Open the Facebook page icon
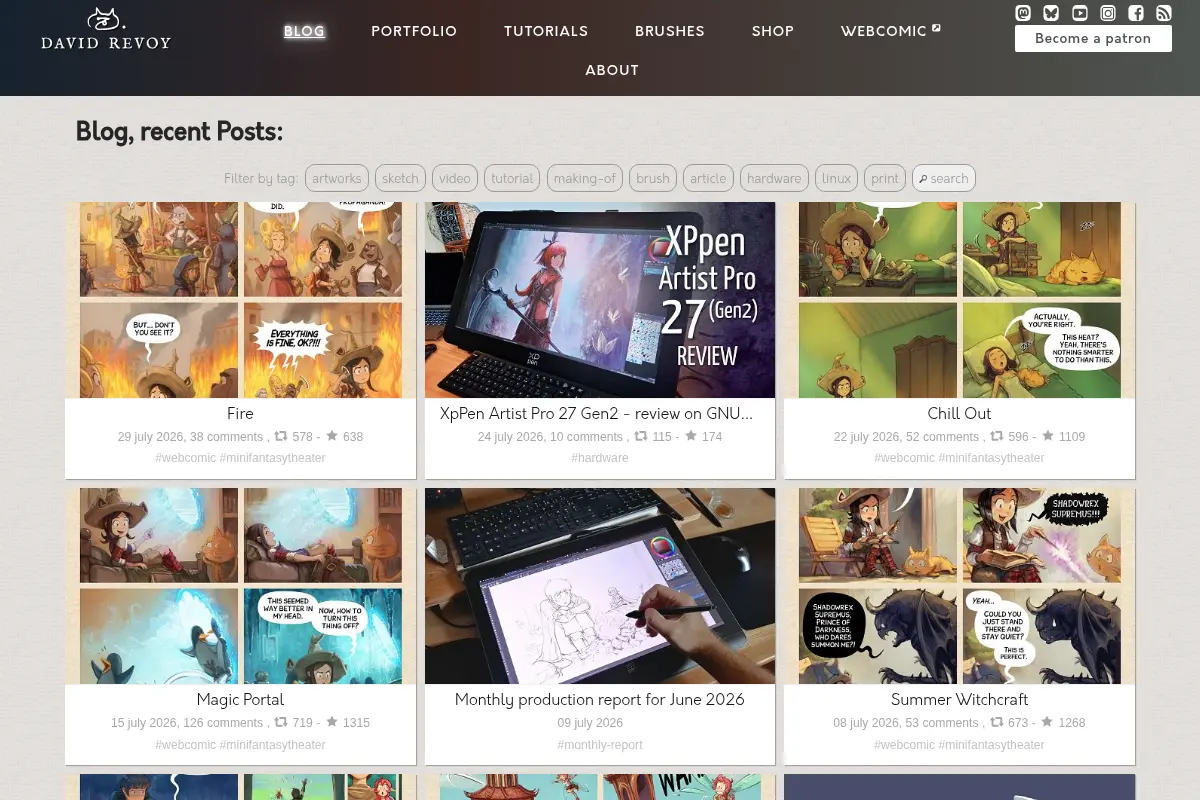This screenshot has height=800, width=1200. 1136,13
